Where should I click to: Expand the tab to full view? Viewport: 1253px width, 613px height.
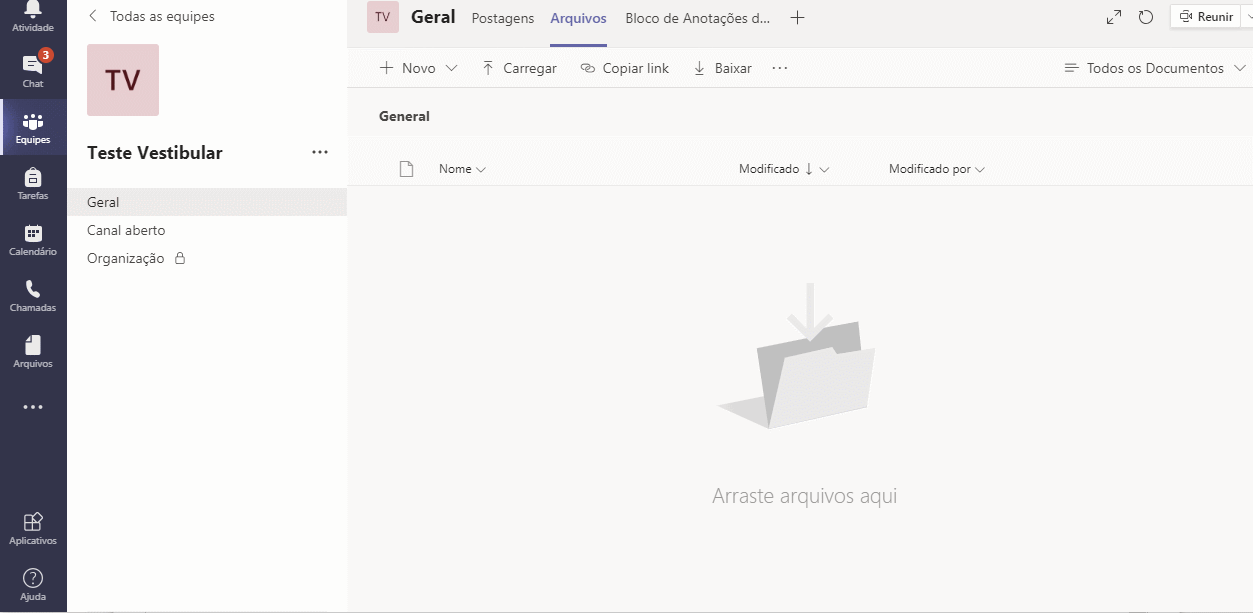coord(1114,17)
